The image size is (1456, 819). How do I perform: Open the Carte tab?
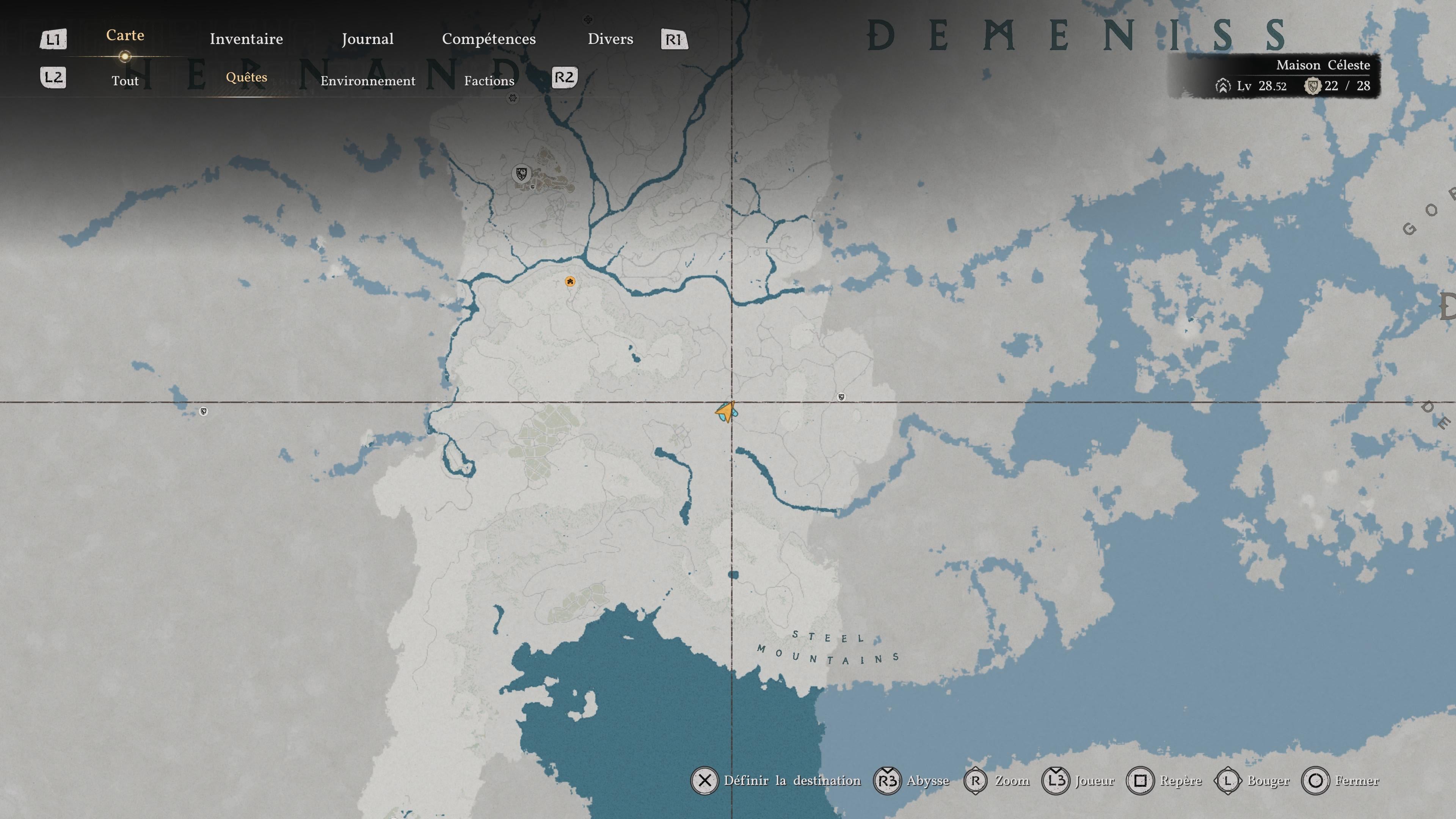pos(125,35)
